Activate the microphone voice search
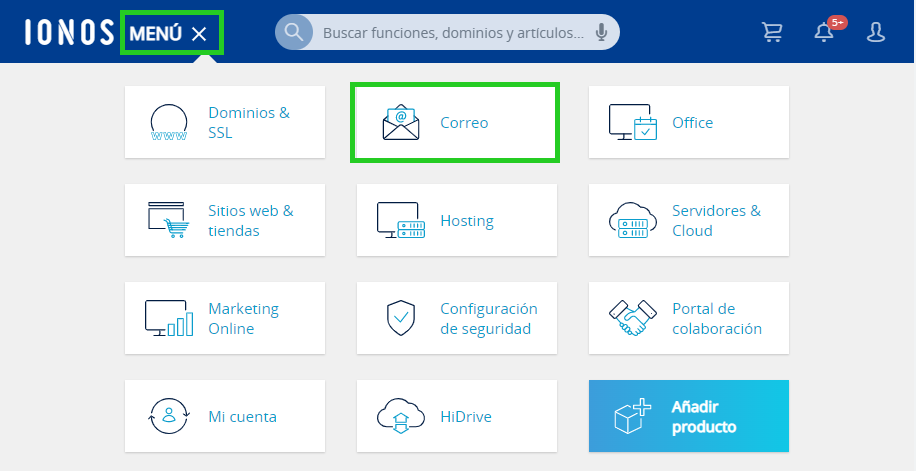 coord(601,33)
